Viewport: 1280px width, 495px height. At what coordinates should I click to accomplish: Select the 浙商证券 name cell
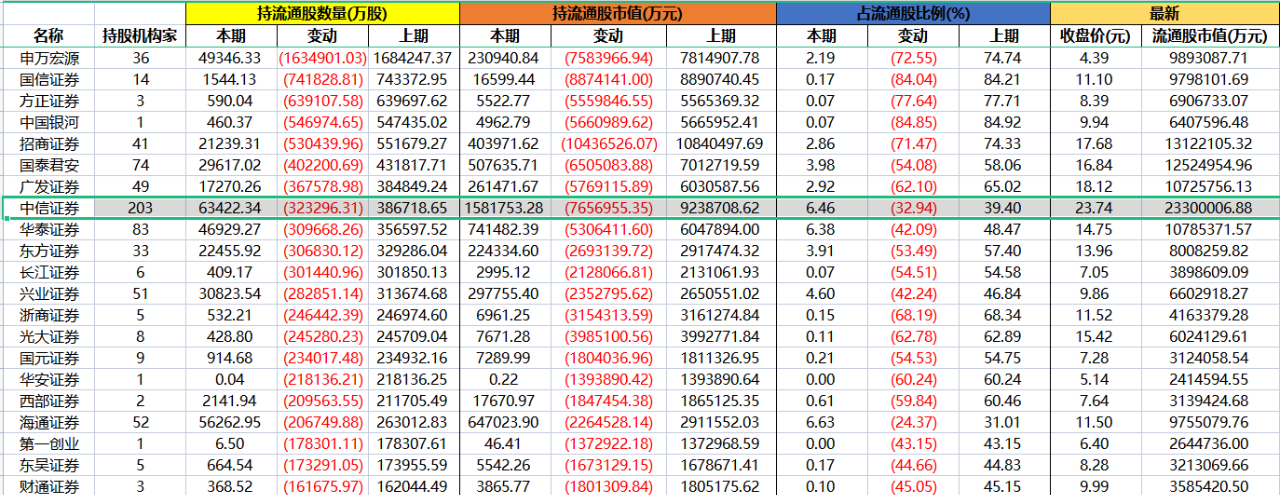point(48,315)
